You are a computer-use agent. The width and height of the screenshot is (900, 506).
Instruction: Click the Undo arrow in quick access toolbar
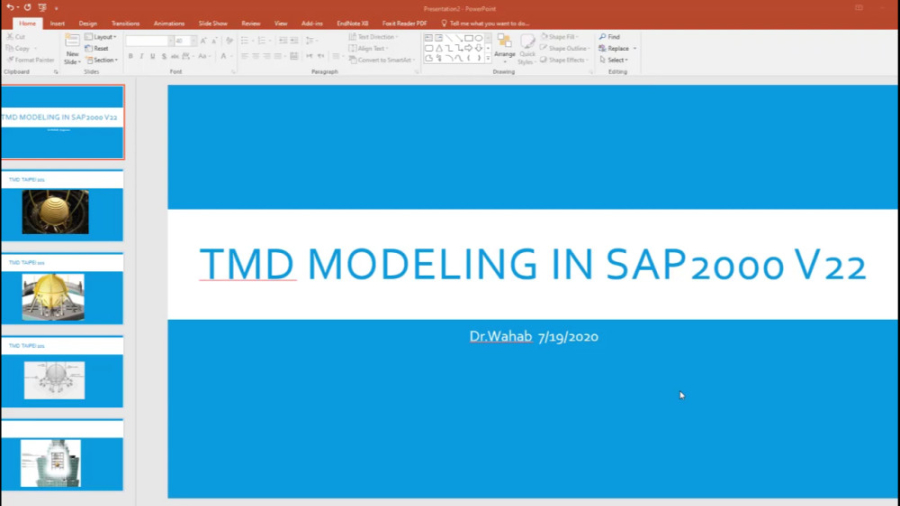[x=10, y=7]
